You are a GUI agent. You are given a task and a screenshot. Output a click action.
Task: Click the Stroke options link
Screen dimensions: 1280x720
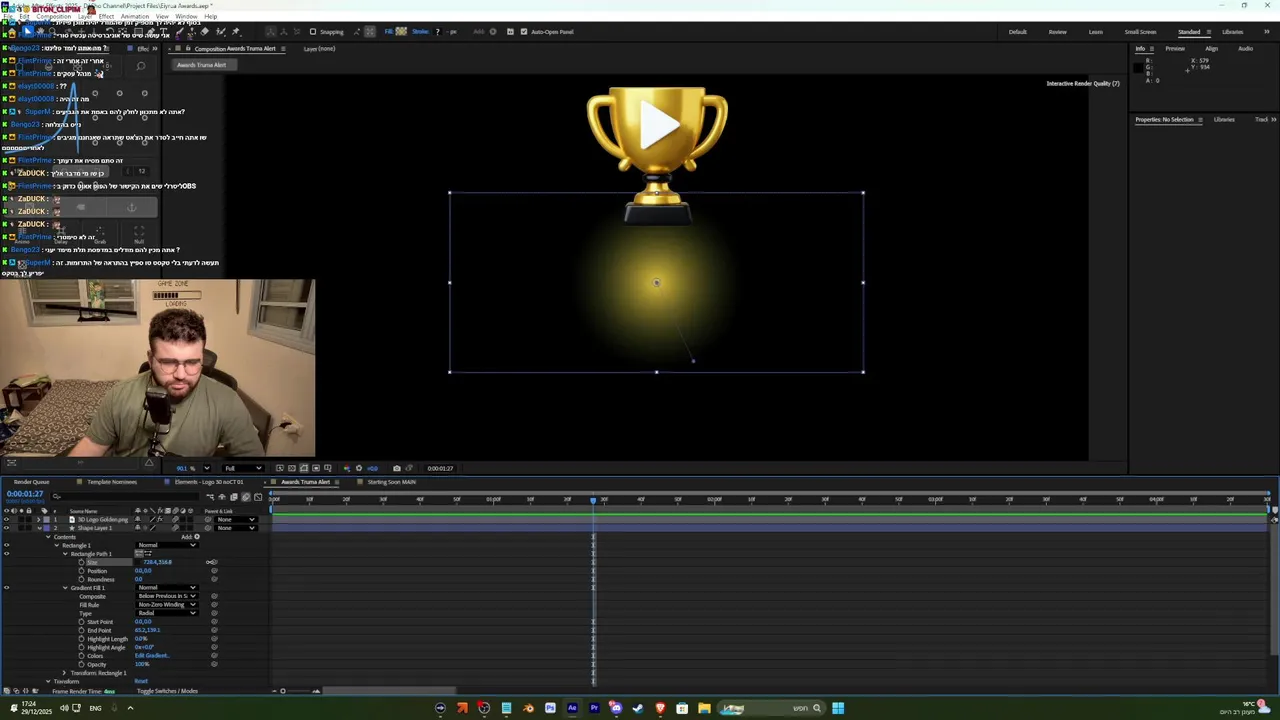click(x=421, y=31)
